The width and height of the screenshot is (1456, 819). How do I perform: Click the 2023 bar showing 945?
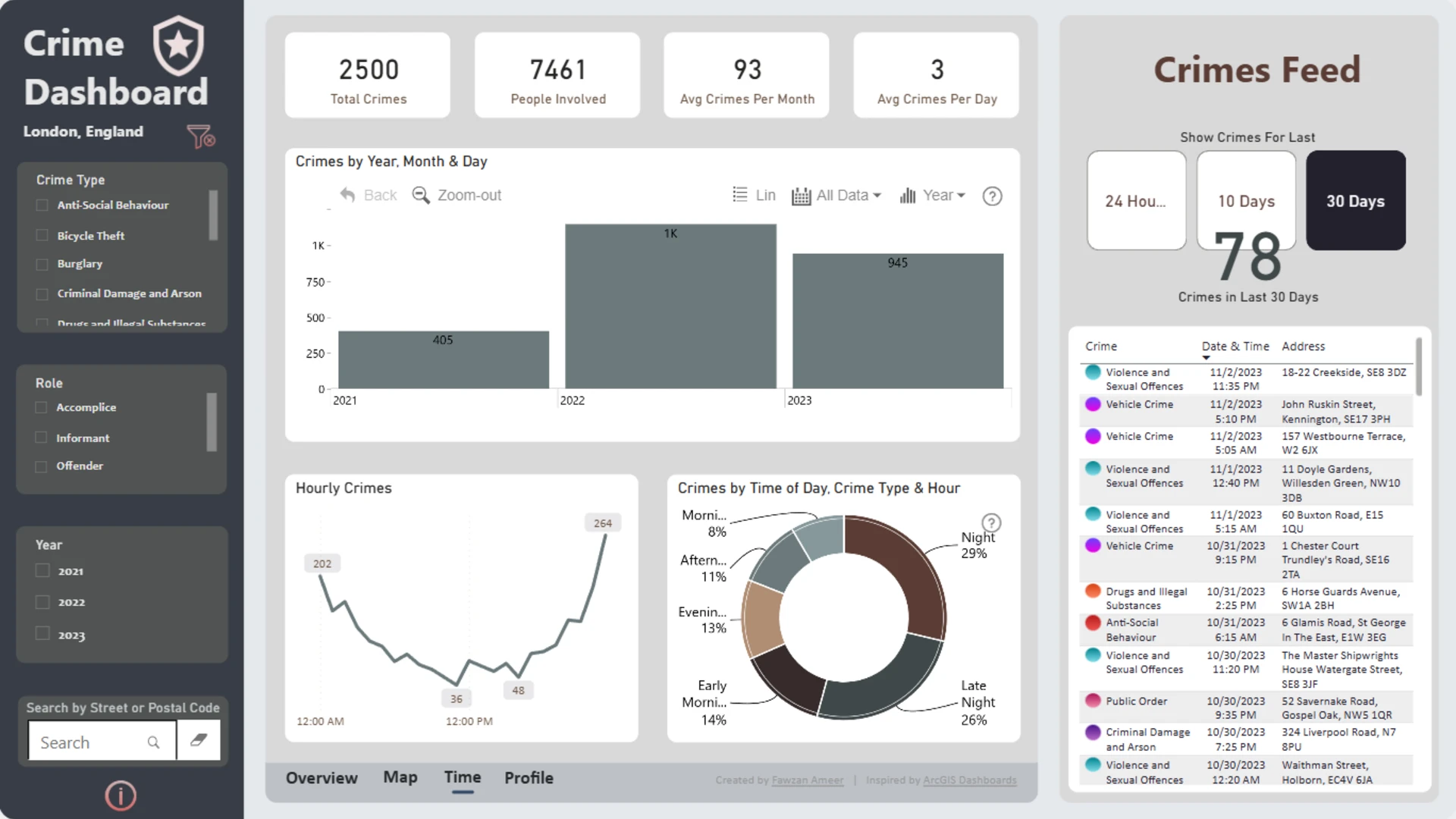(x=898, y=322)
